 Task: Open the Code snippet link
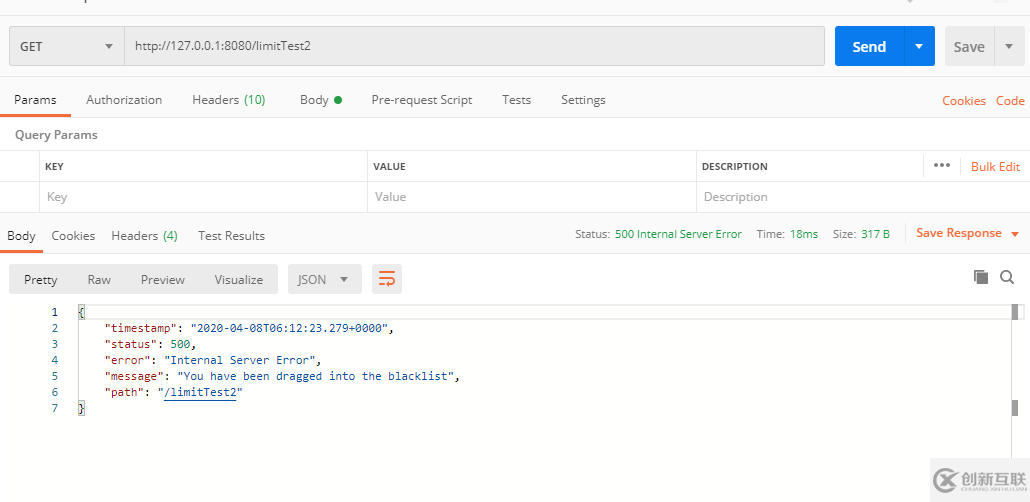[x=1010, y=101]
